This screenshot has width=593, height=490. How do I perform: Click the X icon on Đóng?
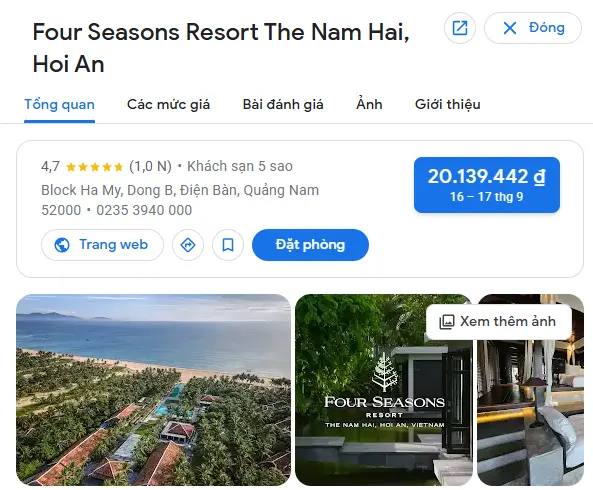[510, 28]
